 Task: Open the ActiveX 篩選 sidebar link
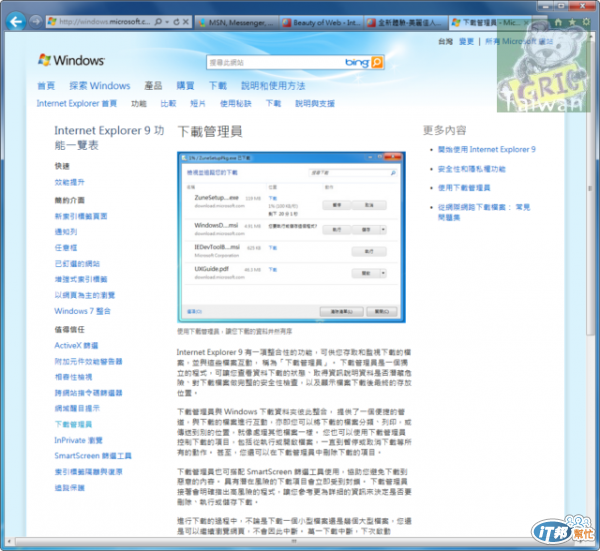[76, 346]
